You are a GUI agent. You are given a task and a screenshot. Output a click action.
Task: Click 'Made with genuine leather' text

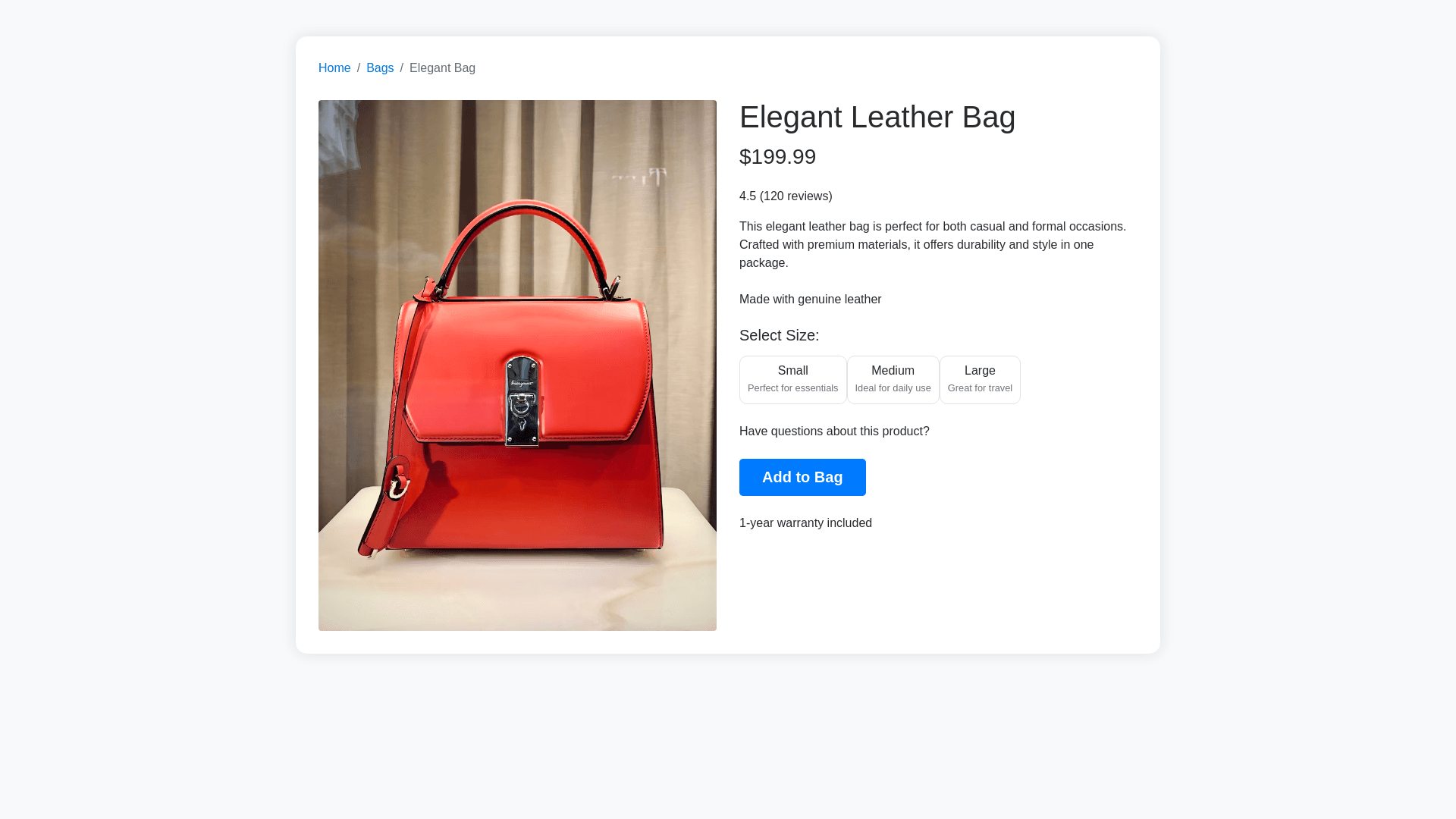[x=810, y=300]
